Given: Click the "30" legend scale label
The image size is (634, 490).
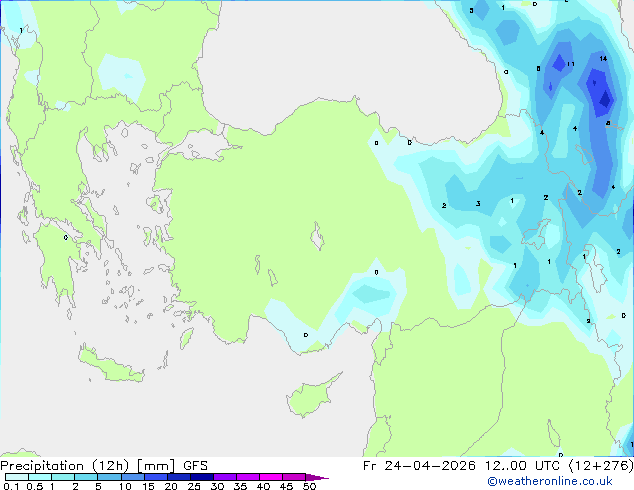Looking at the screenshot, I should pos(217,486).
